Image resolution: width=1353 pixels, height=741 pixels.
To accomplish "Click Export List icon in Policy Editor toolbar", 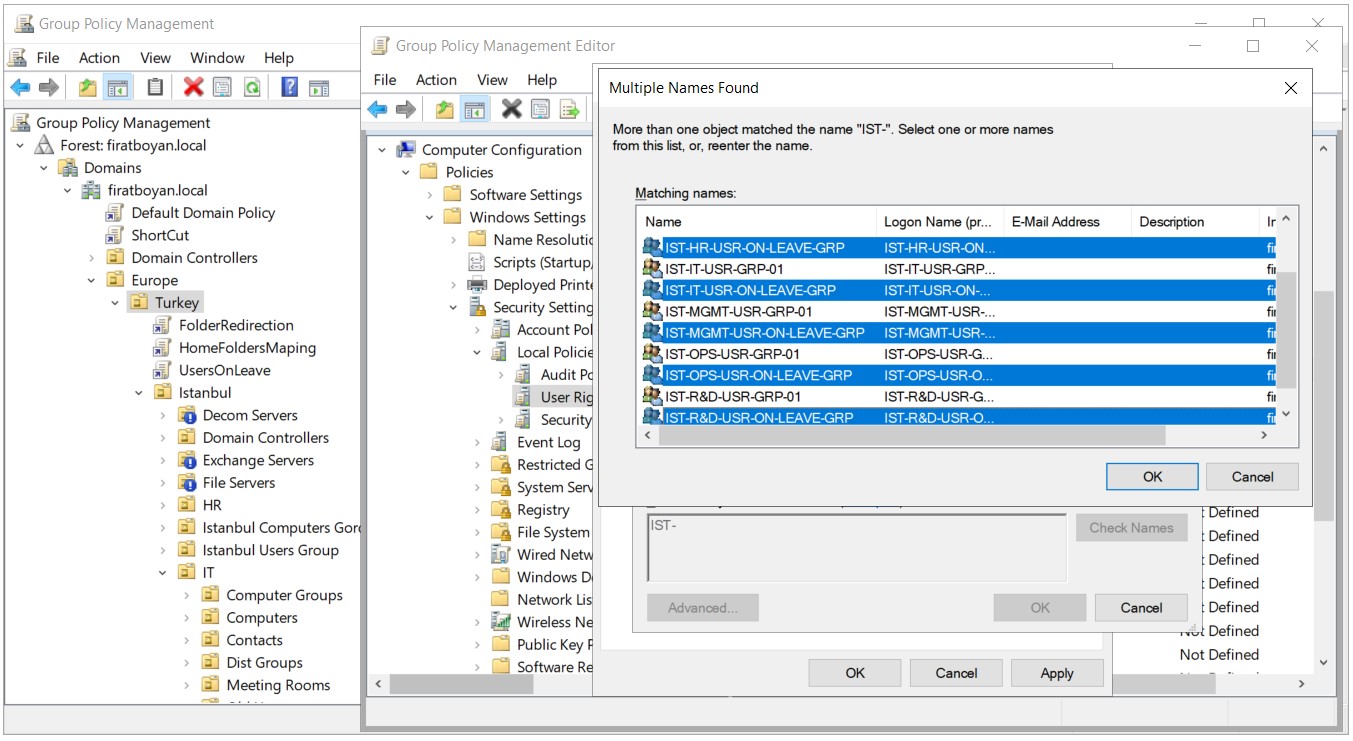I will click(570, 109).
